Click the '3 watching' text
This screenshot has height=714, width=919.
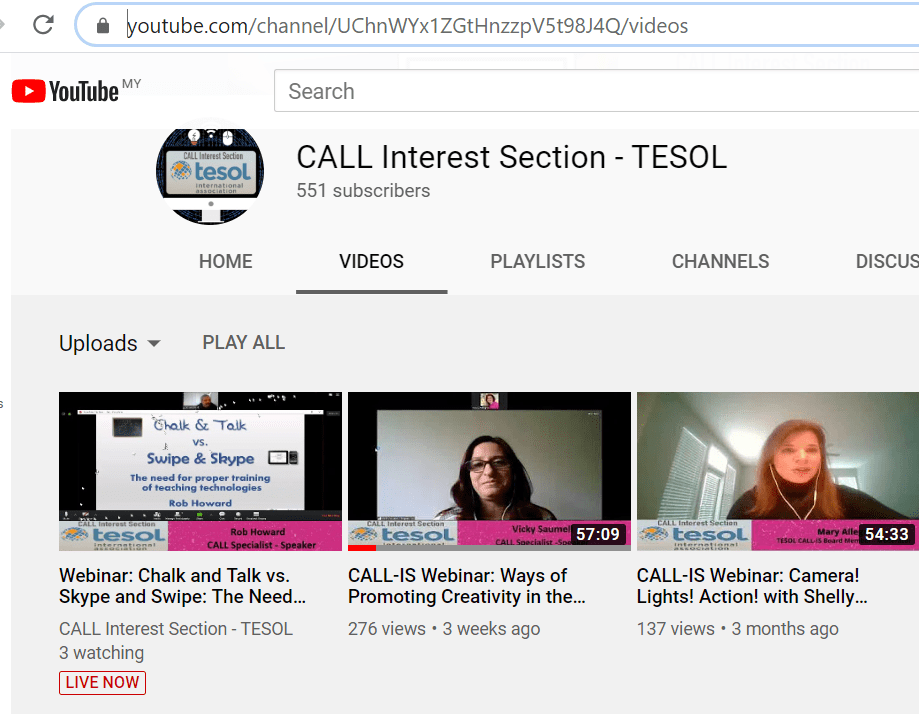tap(101, 652)
